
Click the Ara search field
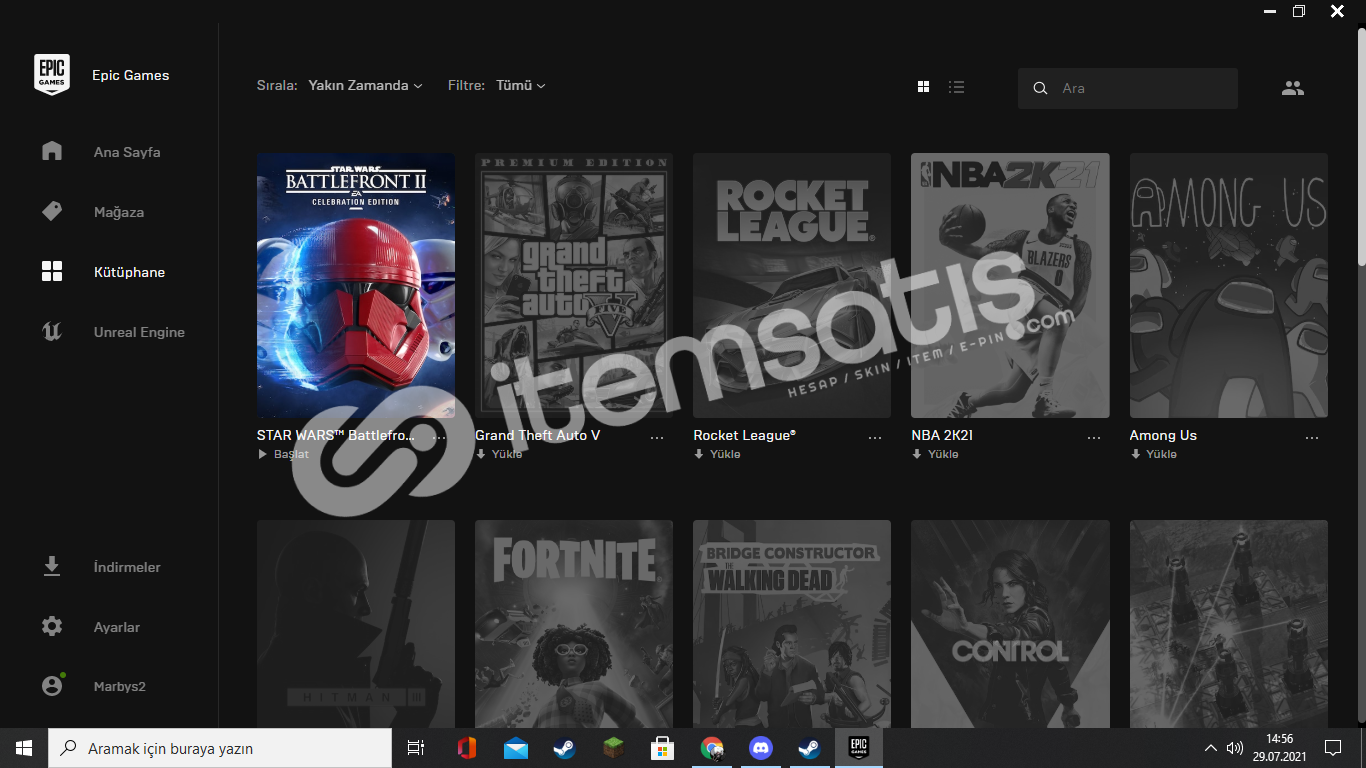[x=1128, y=88]
